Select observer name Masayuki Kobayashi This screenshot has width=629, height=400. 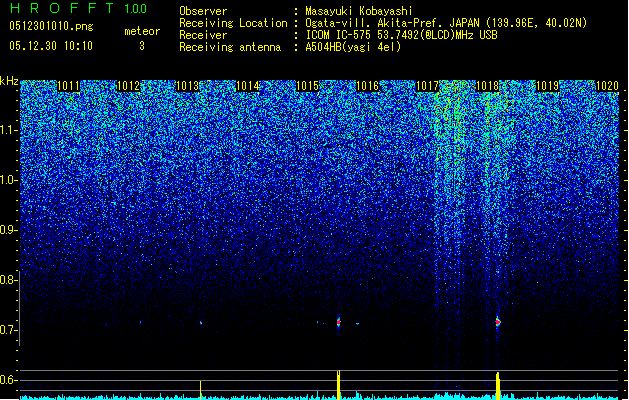pyautogui.click(x=359, y=11)
